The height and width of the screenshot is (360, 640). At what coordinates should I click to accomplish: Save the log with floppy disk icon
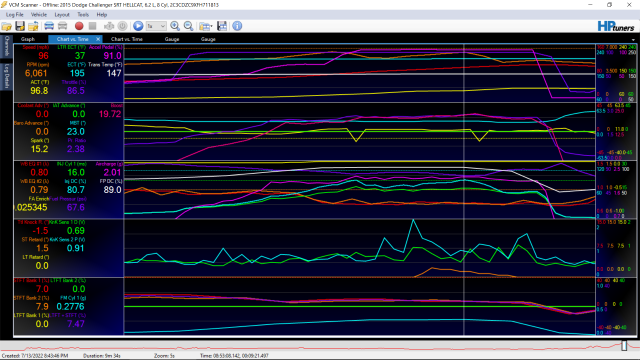pyautogui.click(x=20, y=26)
